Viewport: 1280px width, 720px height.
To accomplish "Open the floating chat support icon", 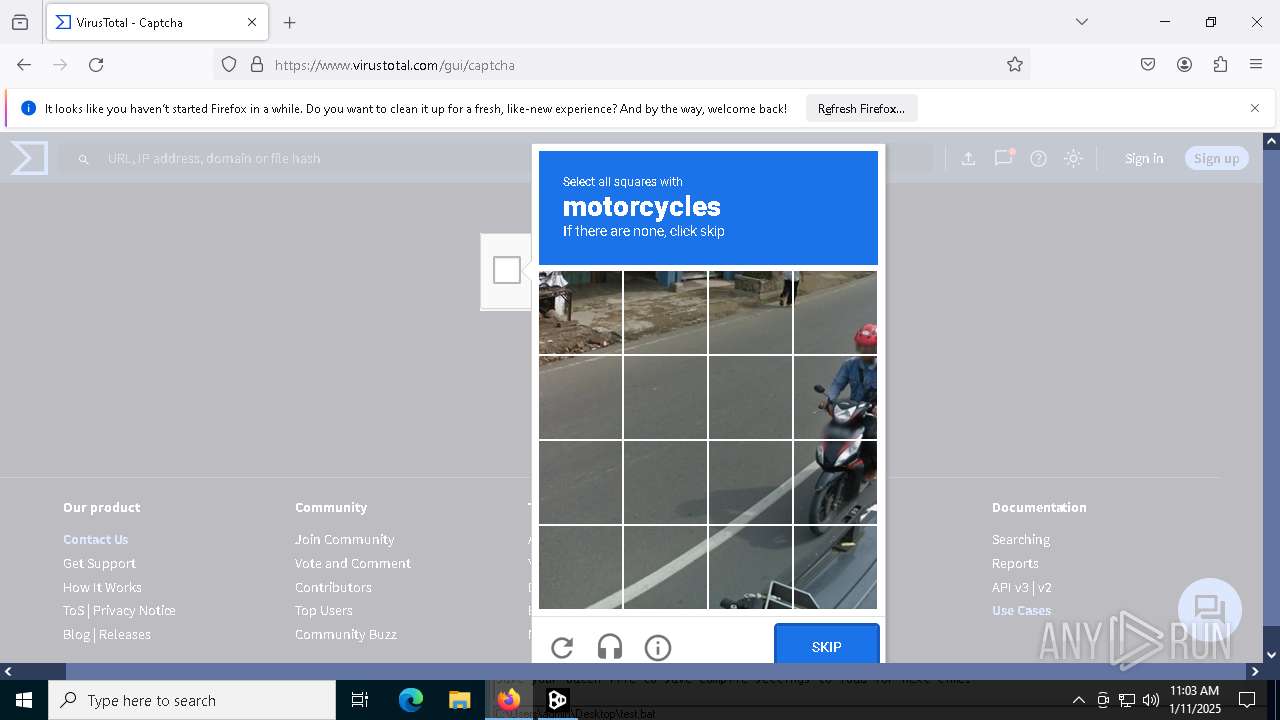I will point(1210,610).
